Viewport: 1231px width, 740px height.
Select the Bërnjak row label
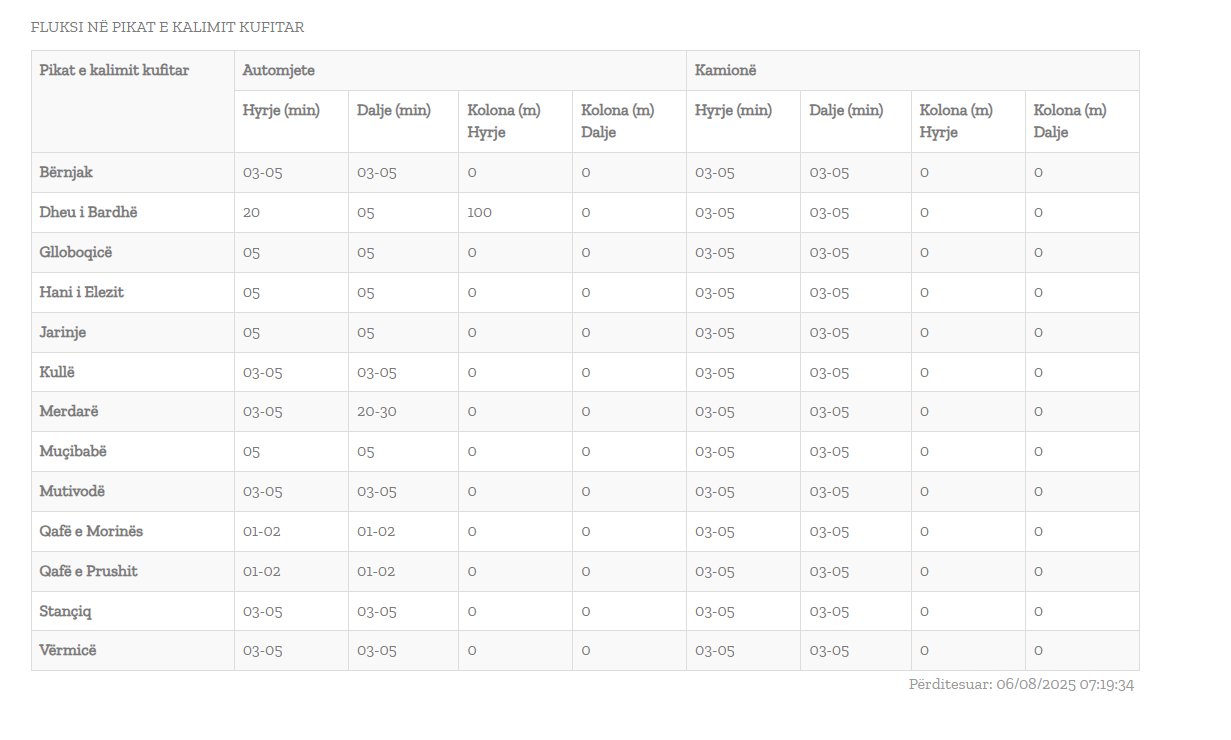click(66, 172)
